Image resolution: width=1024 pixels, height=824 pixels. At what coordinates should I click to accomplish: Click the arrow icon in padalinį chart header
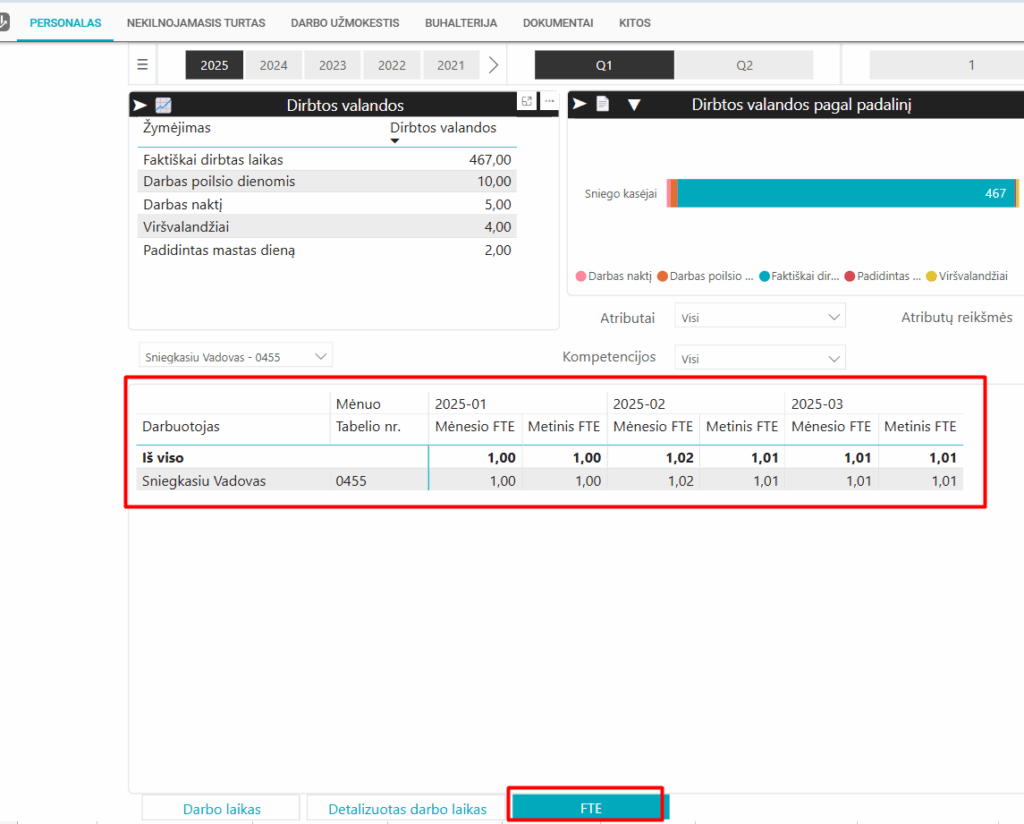point(579,104)
